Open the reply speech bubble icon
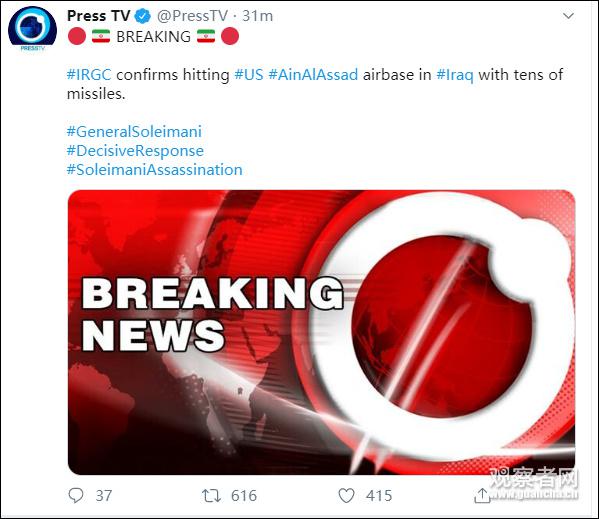Image resolution: width=599 pixels, height=519 pixels. tap(76, 495)
